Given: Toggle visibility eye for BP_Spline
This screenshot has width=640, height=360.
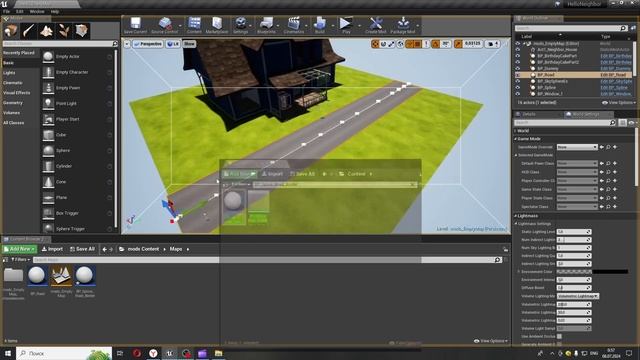Looking at the screenshot, I should pyautogui.click(x=518, y=88).
